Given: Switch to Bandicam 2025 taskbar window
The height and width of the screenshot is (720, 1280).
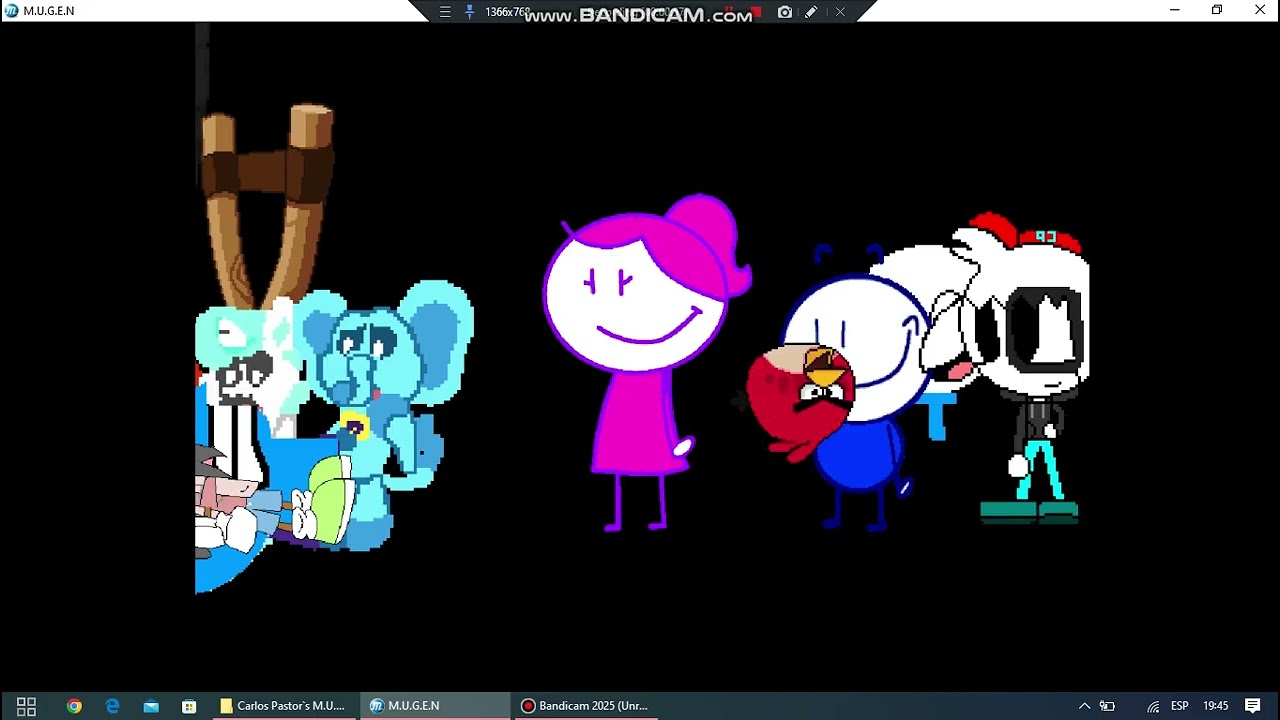Looking at the screenshot, I should pyautogui.click(x=585, y=706).
